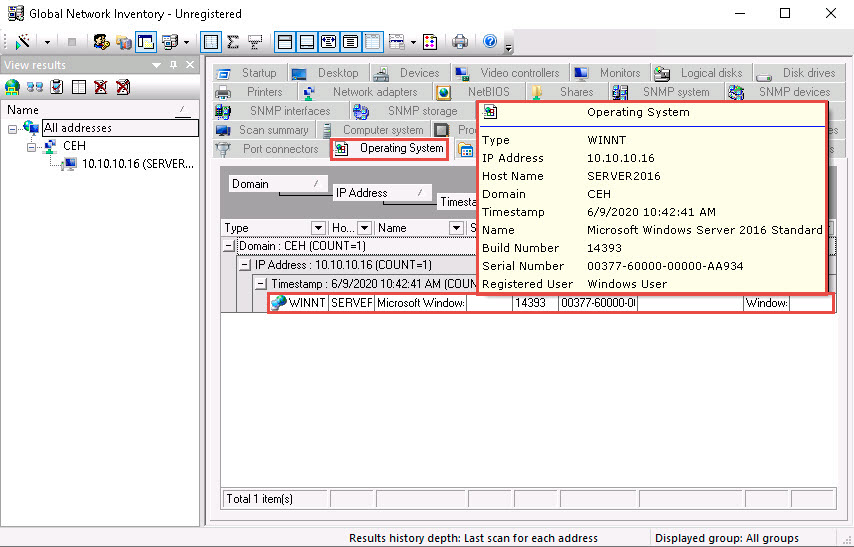Click the clipboard checkmark icon in View results
This screenshot has width=854, height=547.
(x=57, y=87)
